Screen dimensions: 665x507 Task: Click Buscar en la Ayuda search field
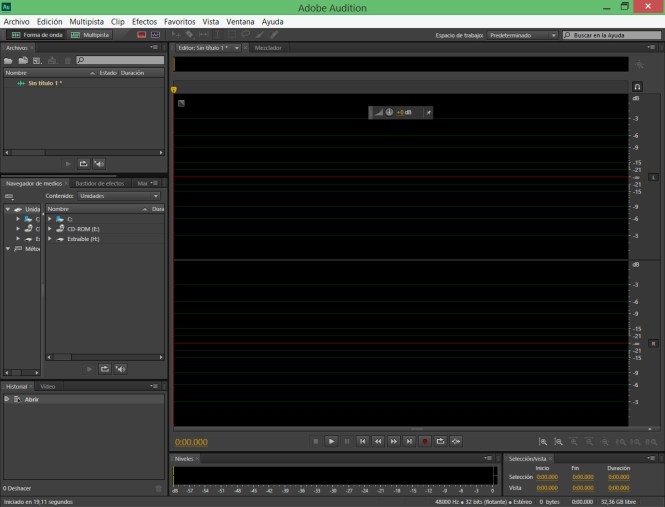(x=612, y=35)
